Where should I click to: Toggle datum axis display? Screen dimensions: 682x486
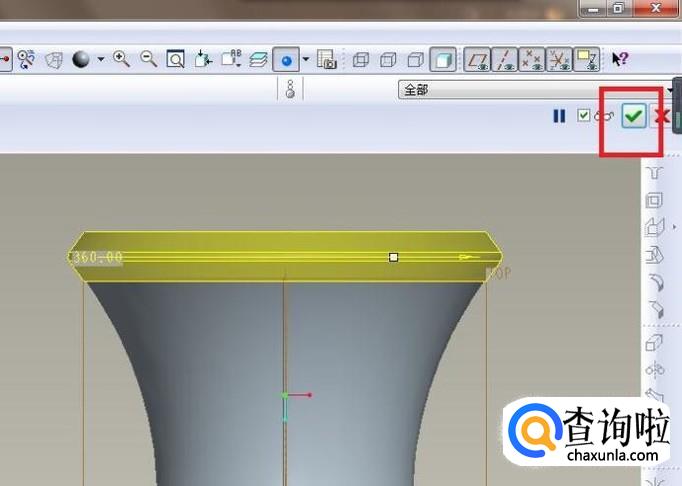tap(506, 59)
